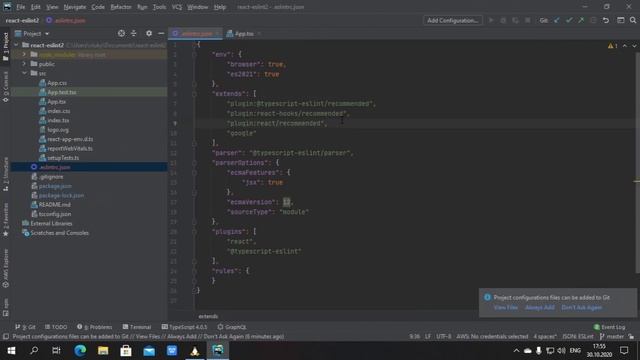Screen dimensions: 640x360
Task: Click the warning indicator at editor top right
Action: coord(612,46)
